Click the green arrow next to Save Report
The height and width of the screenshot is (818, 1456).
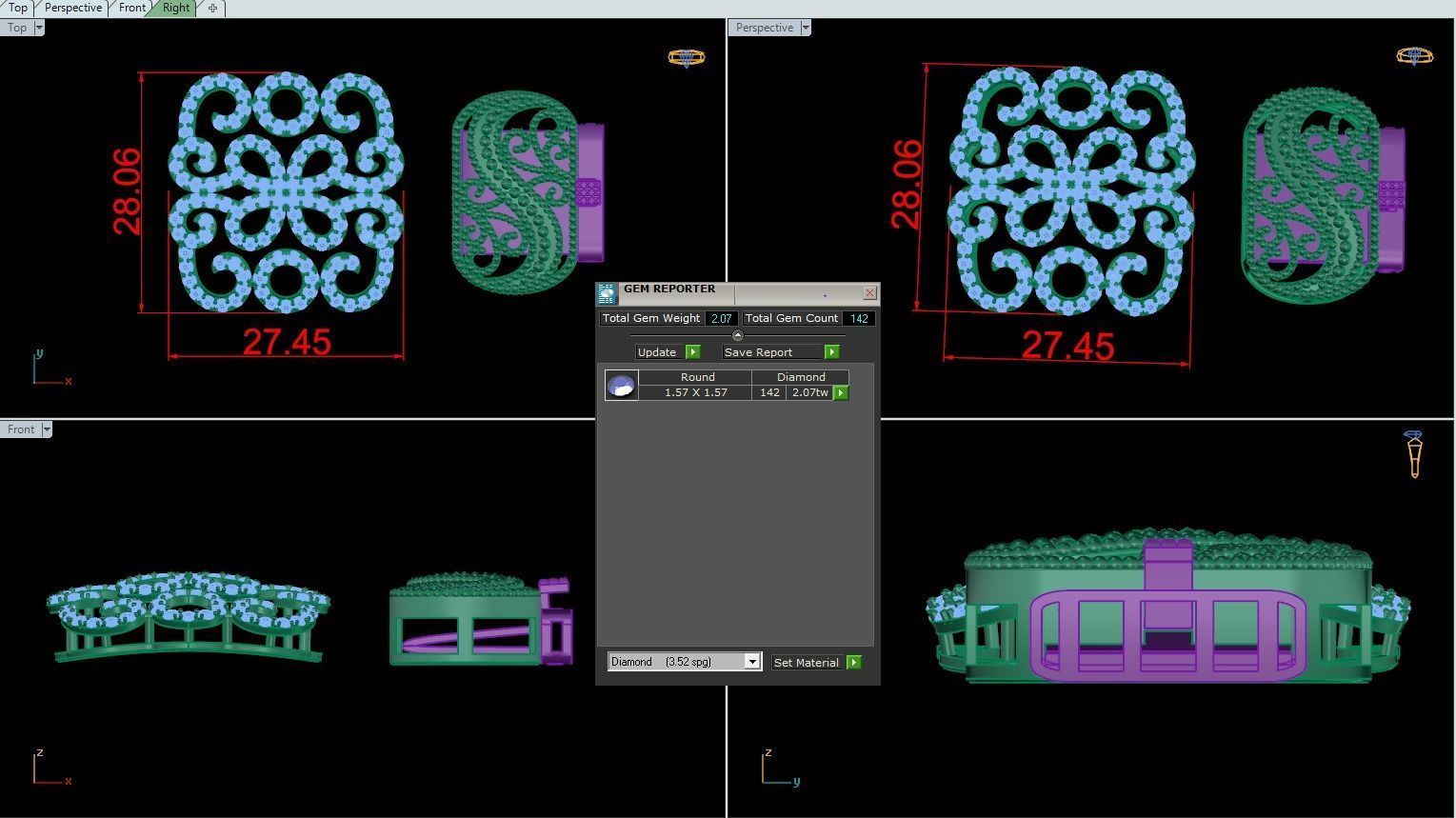831,352
